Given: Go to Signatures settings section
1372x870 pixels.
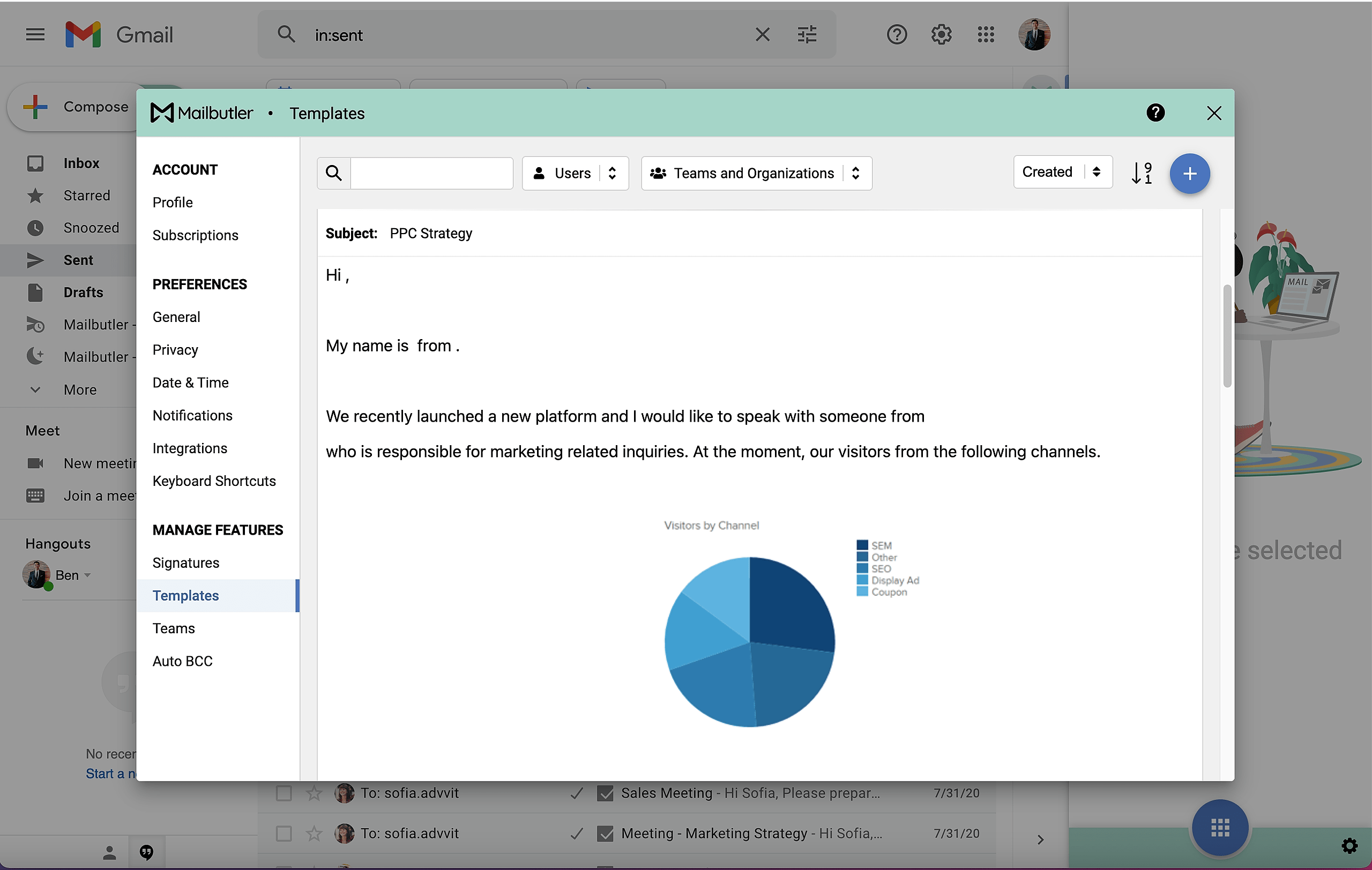Looking at the screenshot, I should point(186,562).
